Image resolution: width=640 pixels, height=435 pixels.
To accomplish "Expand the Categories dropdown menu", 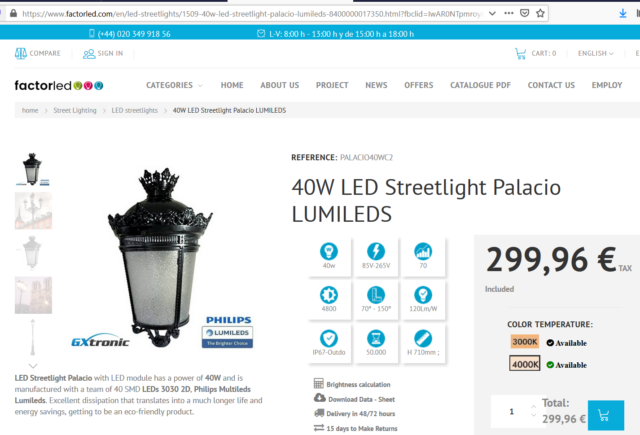I will pos(174,85).
